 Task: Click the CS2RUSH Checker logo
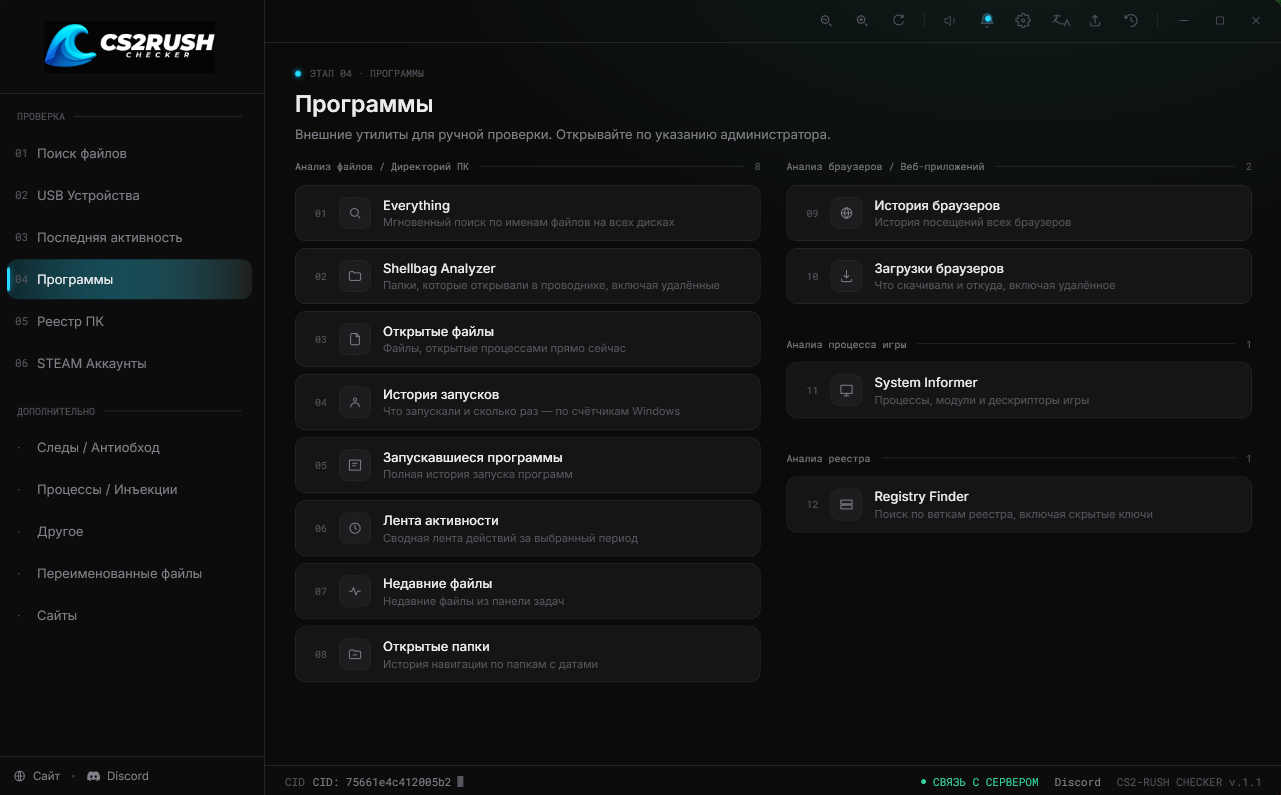coord(130,47)
